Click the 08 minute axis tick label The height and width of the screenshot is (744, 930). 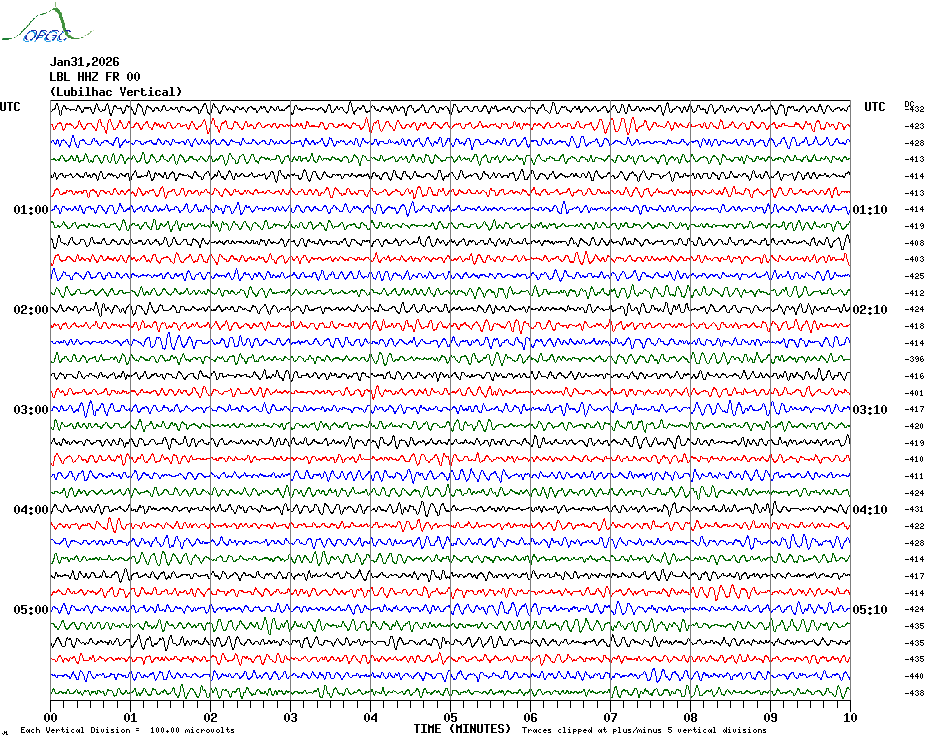tap(690, 718)
